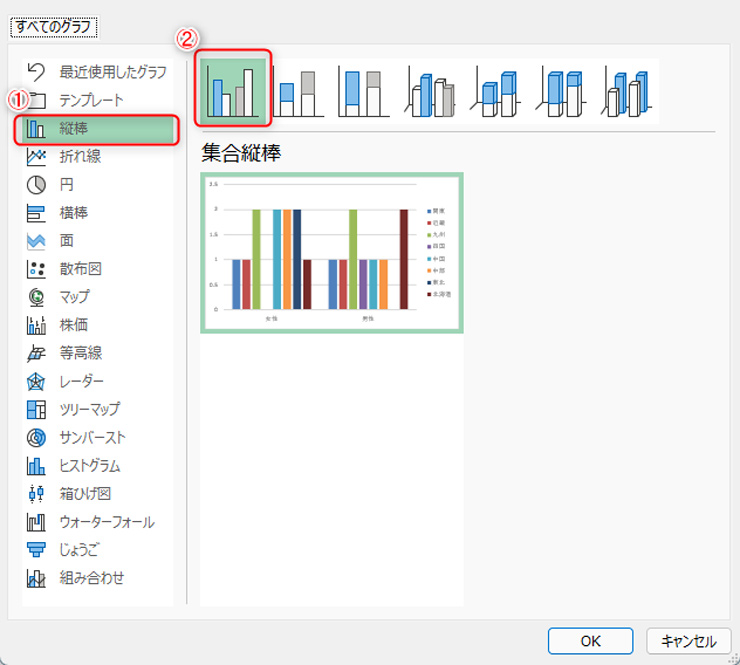Open 最近使用したグラフ list

pyautogui.click(x=112, y=72)
